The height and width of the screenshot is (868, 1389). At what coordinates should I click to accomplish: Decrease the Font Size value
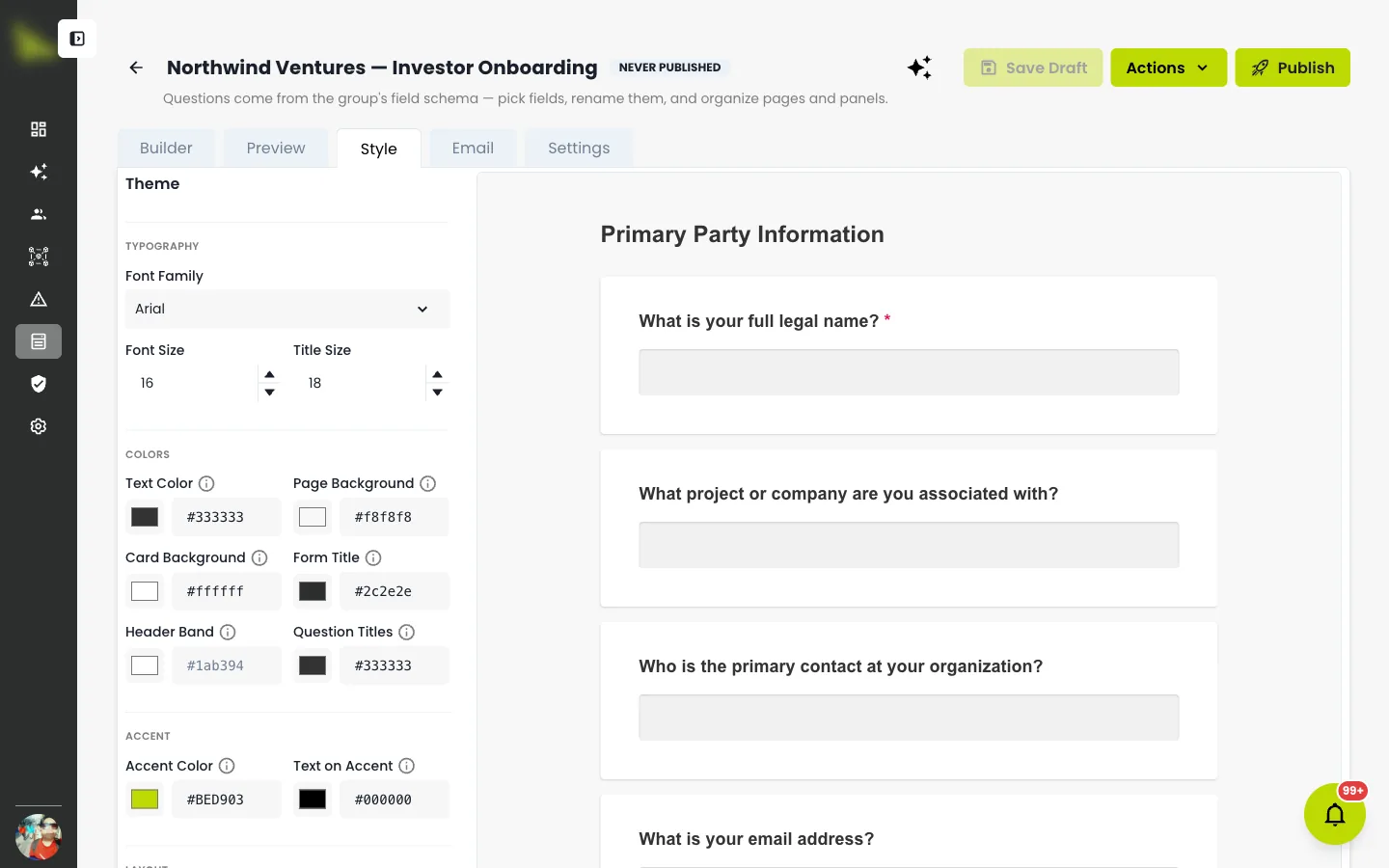click(x=270, y=392)
